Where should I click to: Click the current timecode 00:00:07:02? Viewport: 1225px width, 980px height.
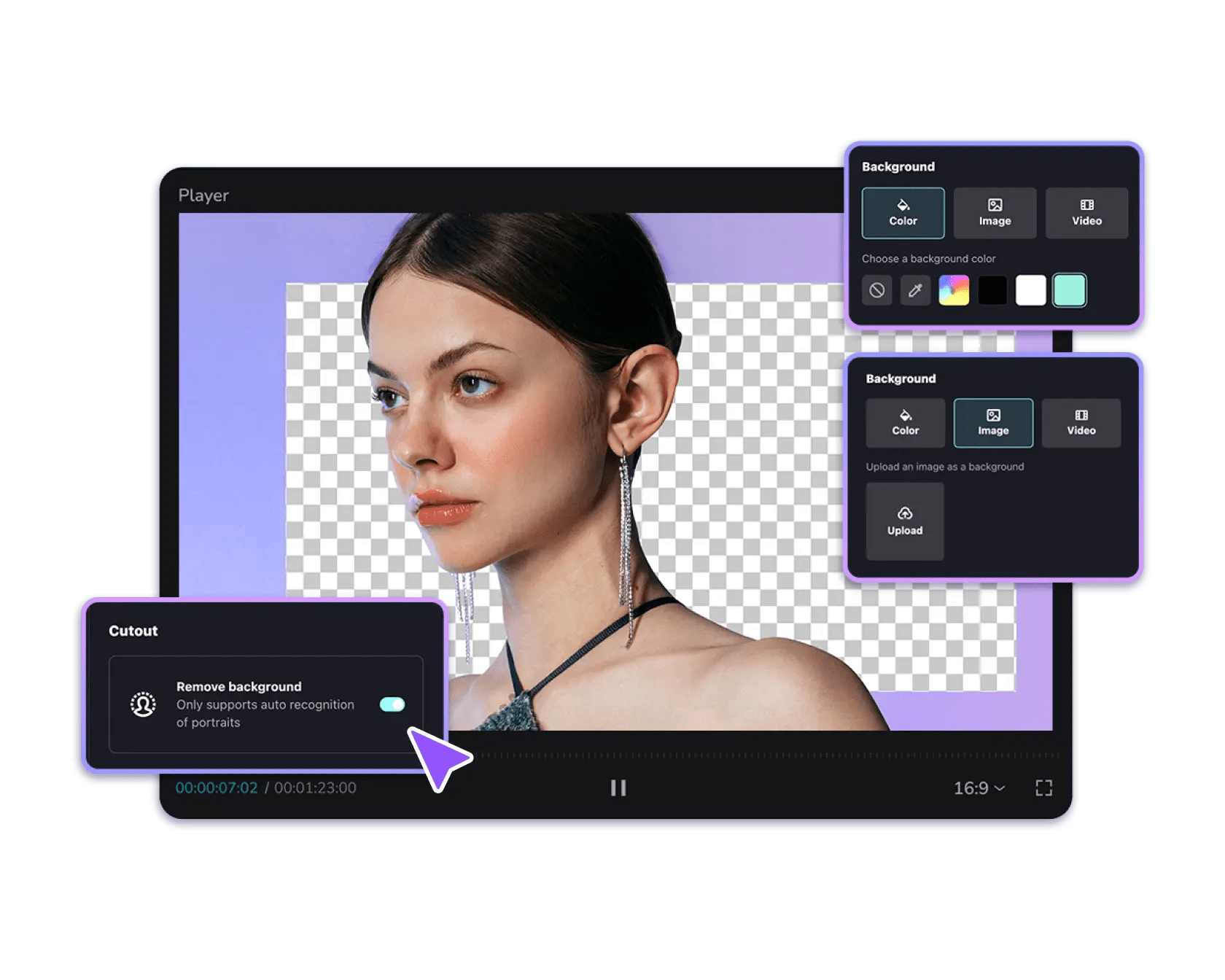click(217, 787)
